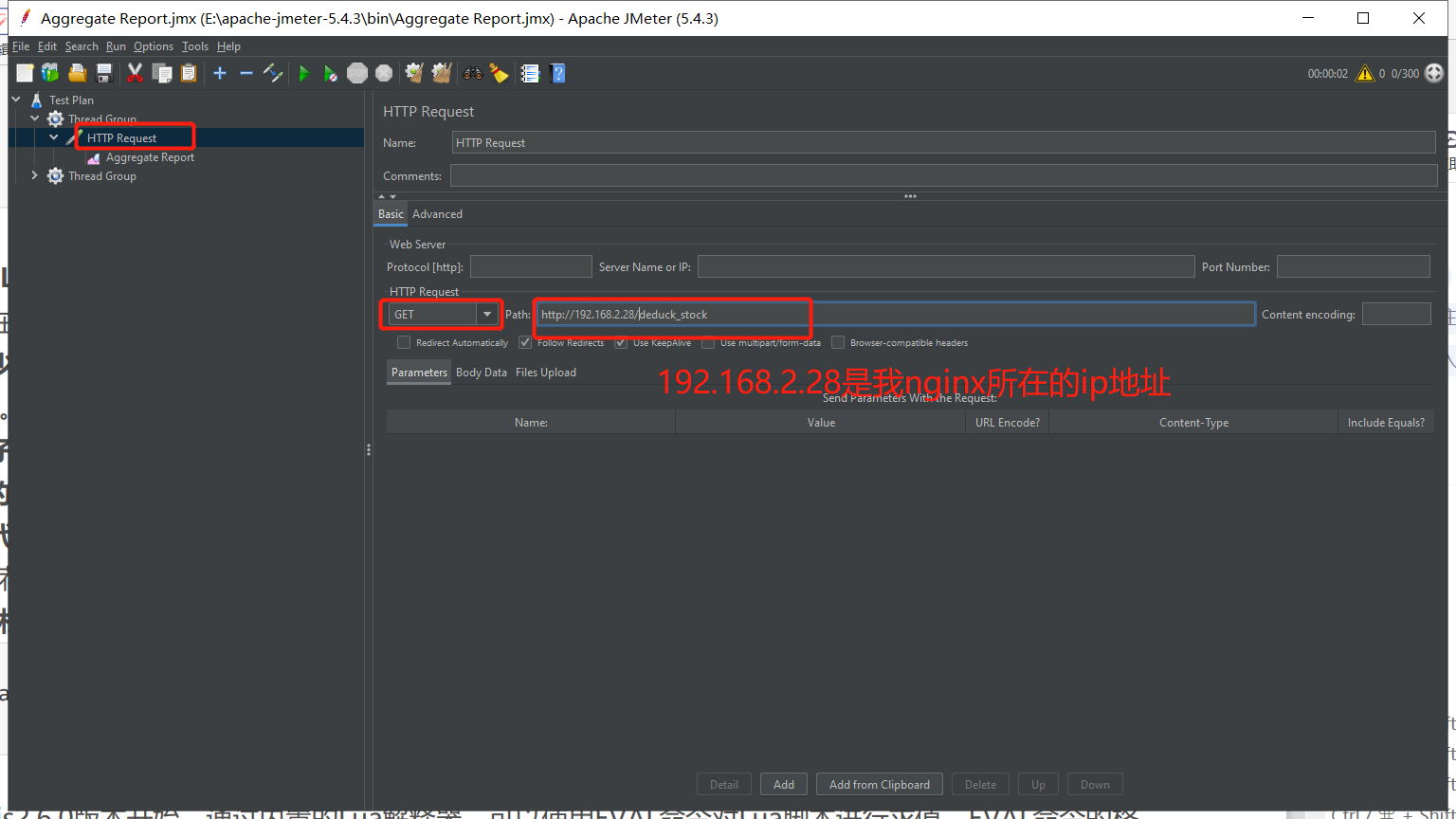Click the Reset Search broom icon

(499, 73)
